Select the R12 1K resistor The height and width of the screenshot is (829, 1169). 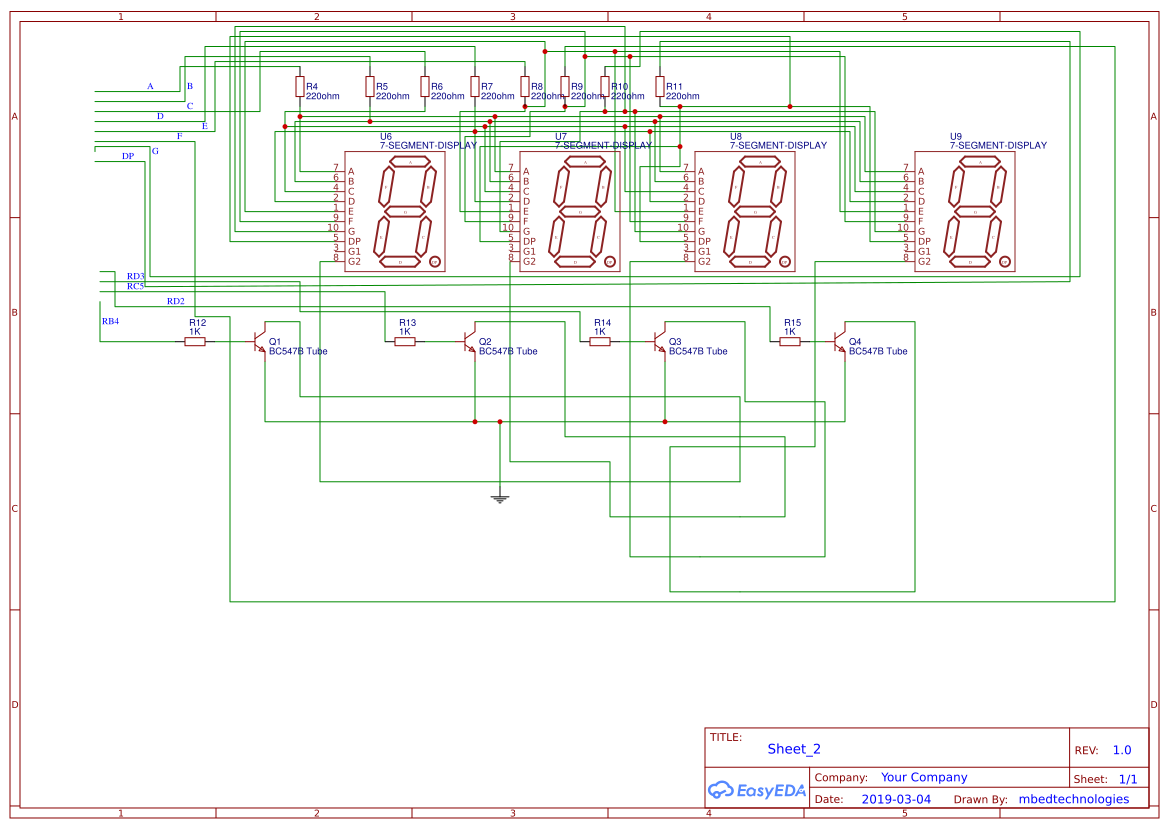point(195,341)
